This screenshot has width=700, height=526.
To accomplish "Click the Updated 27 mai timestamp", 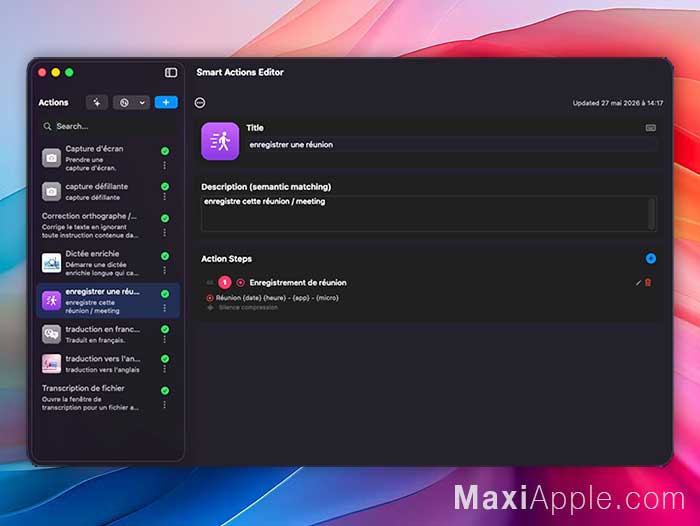I will (x=618, y=103).
